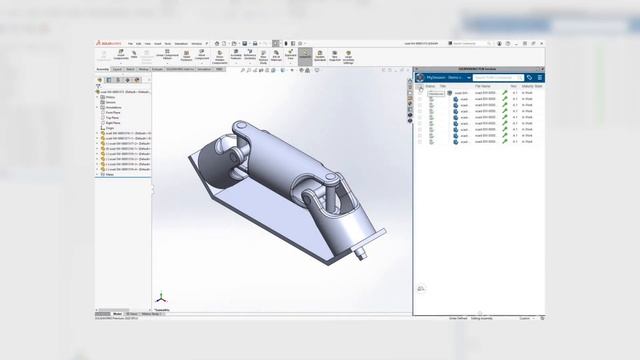Switch to the Motion Study 1 bottom tab

point(151,314)
